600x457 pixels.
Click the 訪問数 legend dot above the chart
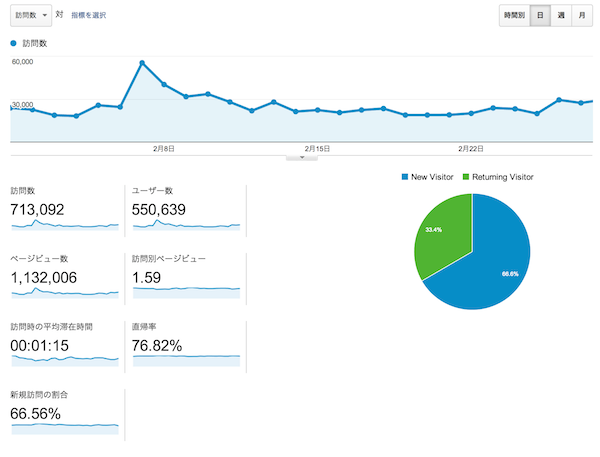point(13,44)
